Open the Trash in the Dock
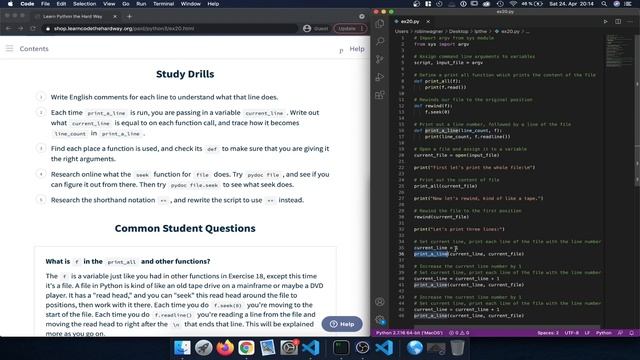 (458, 348)
